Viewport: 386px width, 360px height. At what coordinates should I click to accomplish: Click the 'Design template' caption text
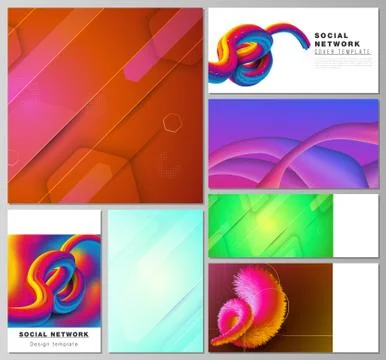[54, 344]
